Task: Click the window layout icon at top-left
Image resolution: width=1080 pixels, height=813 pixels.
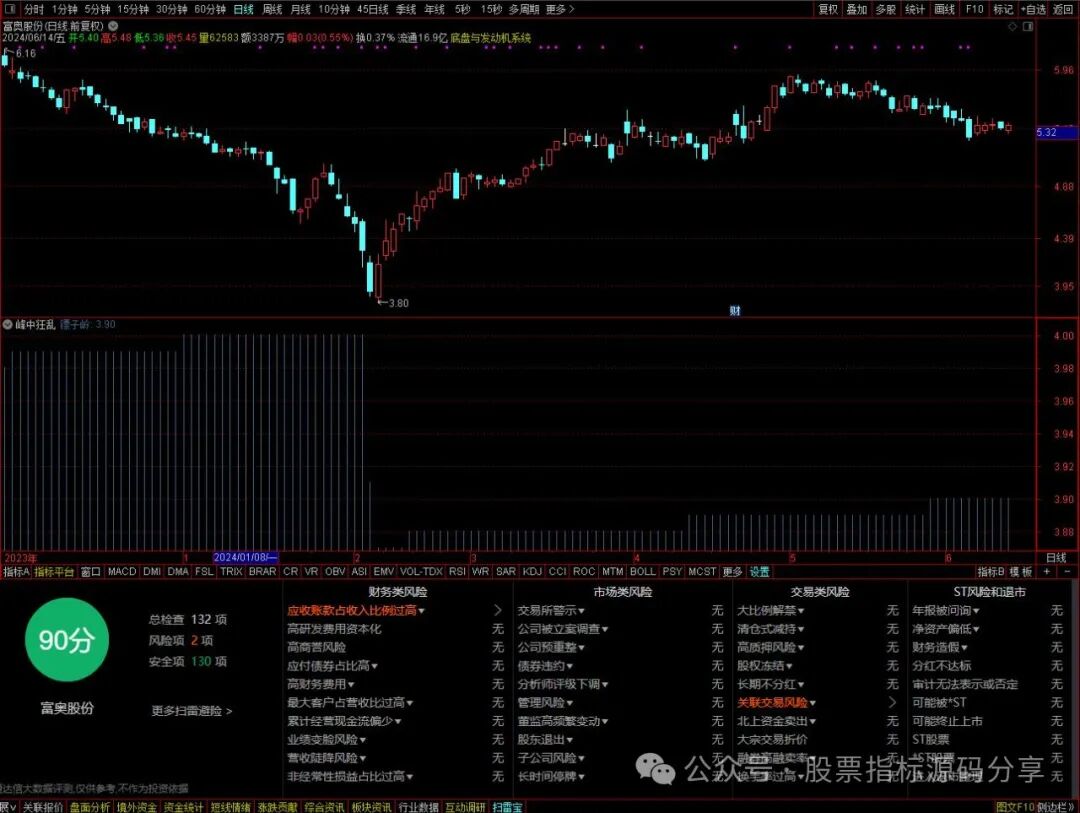Action: click(10, 9)
